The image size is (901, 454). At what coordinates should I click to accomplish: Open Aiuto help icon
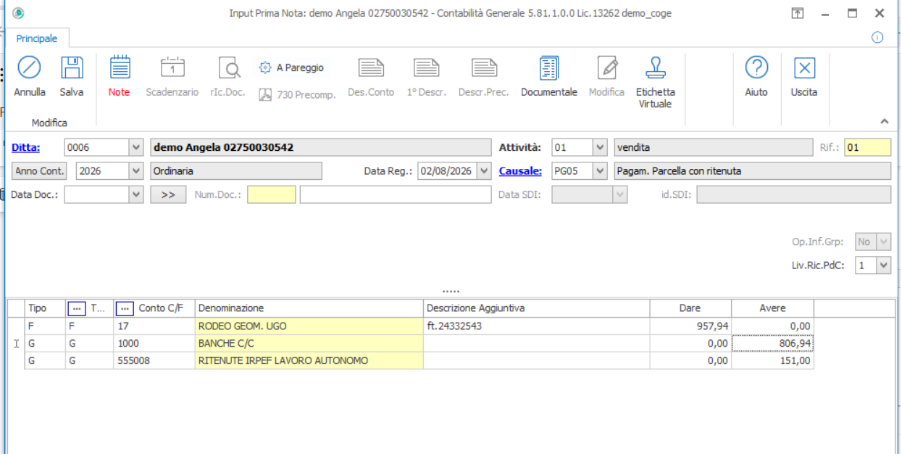pos(756,68)
